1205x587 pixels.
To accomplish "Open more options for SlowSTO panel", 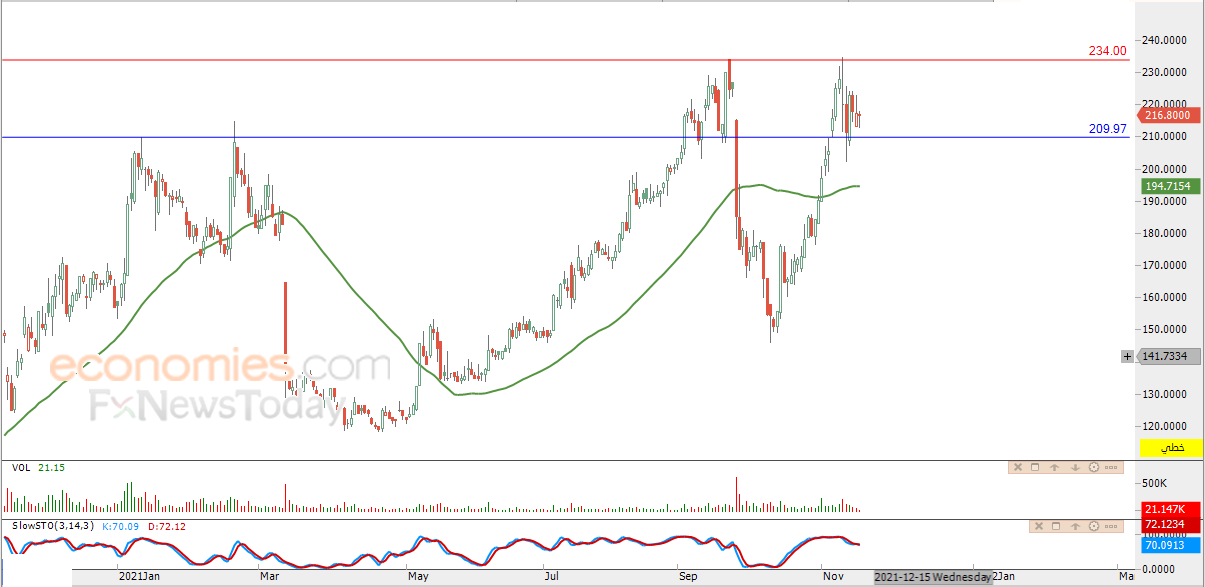I will click(1111, 526).
